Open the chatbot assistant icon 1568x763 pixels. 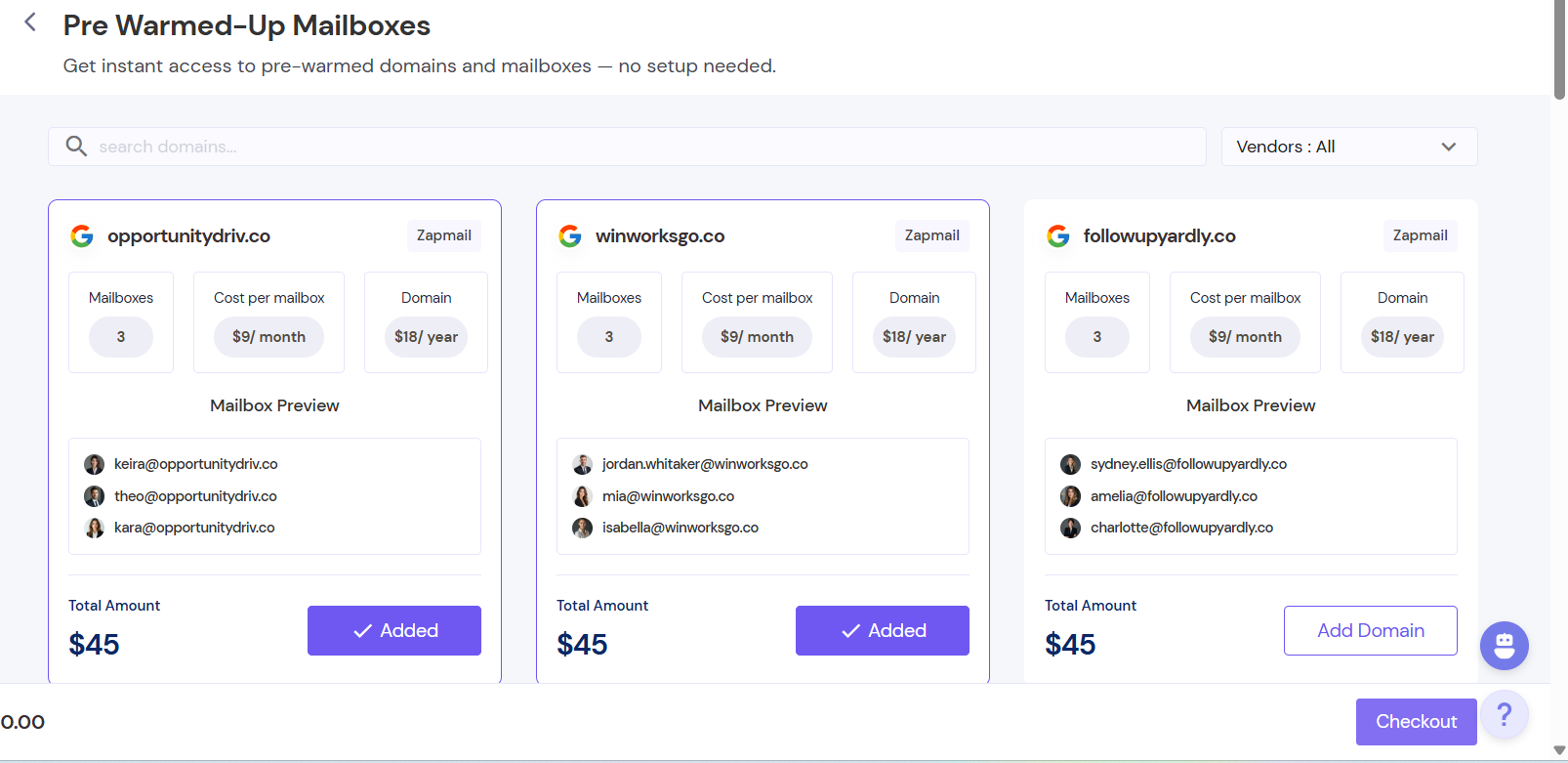click(x=1504, y=646)
